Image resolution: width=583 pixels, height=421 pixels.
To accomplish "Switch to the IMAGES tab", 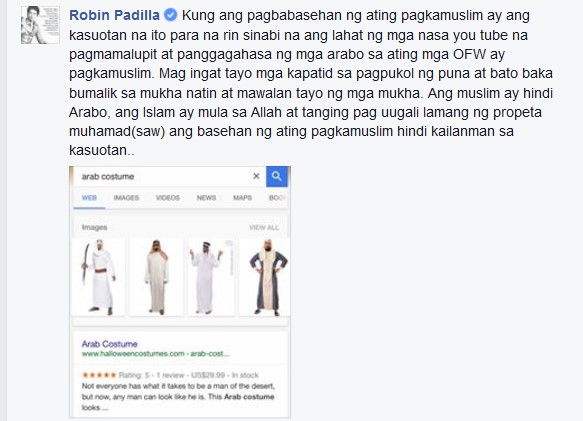I will pyautogui.click(x=126, y=198).
